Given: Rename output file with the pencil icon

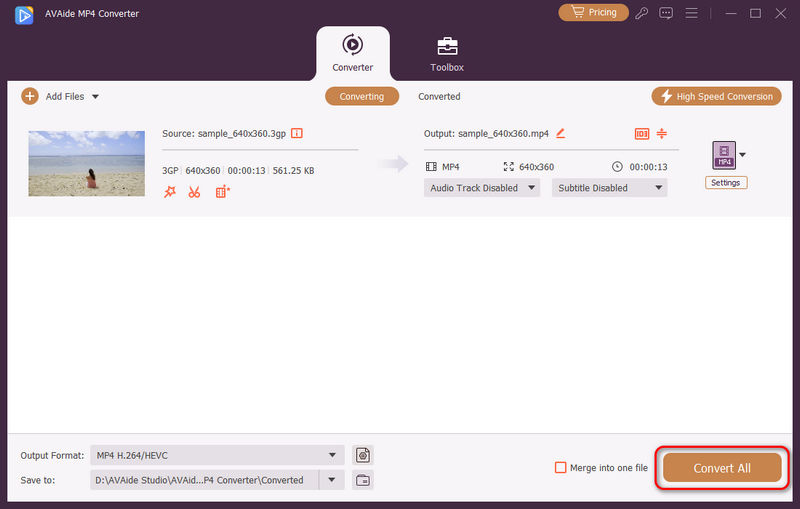Looking at the screenshot, I should click(561, 133).
